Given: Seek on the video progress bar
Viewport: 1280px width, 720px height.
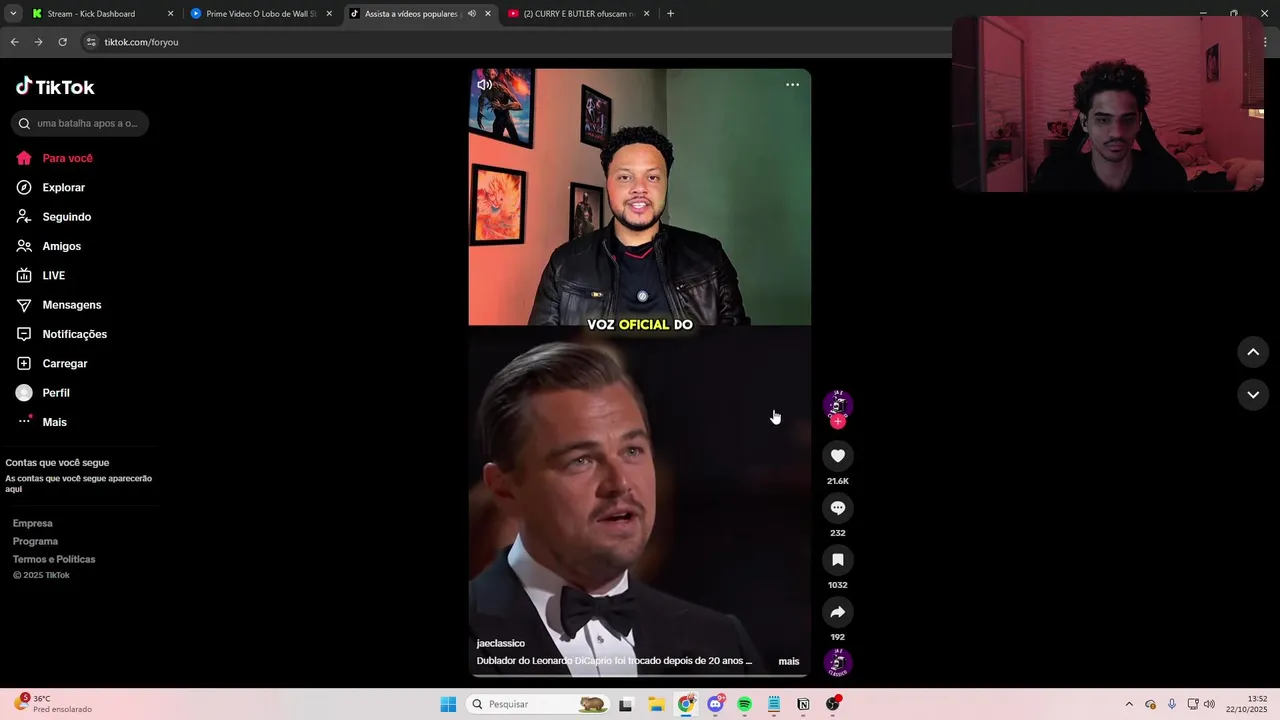Looking at the screenshot, I should point(640,675).
